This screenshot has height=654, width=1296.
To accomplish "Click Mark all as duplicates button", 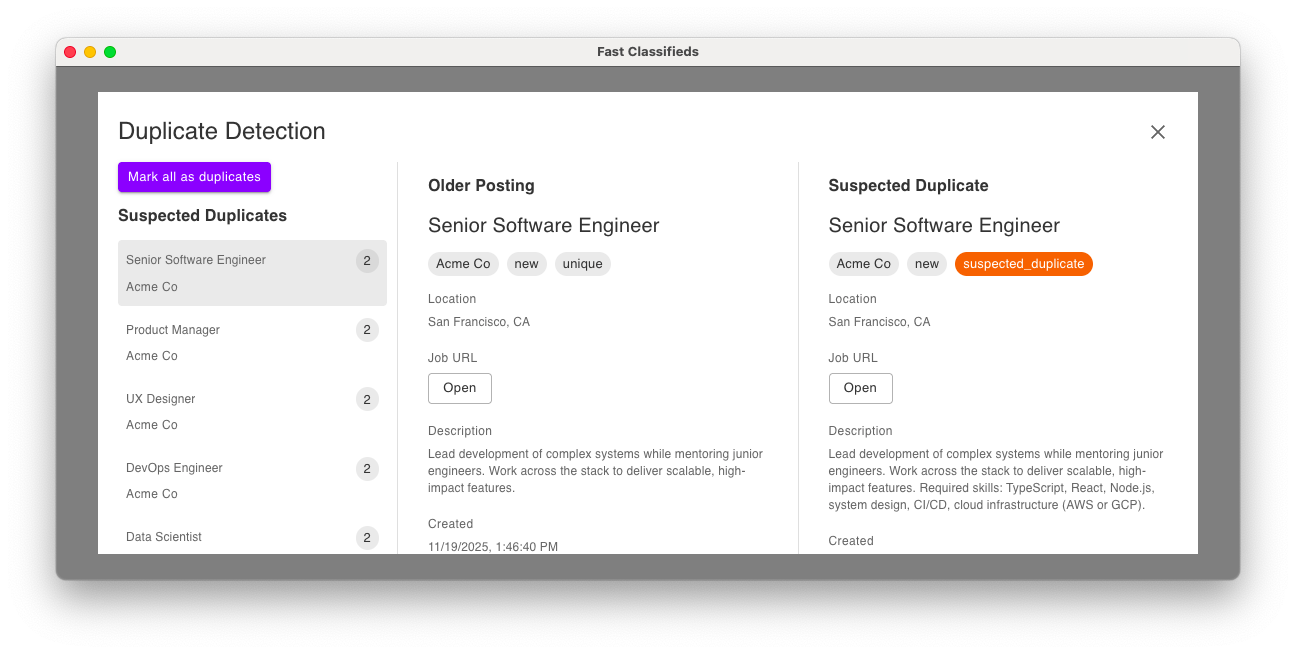I will [194, 177].
